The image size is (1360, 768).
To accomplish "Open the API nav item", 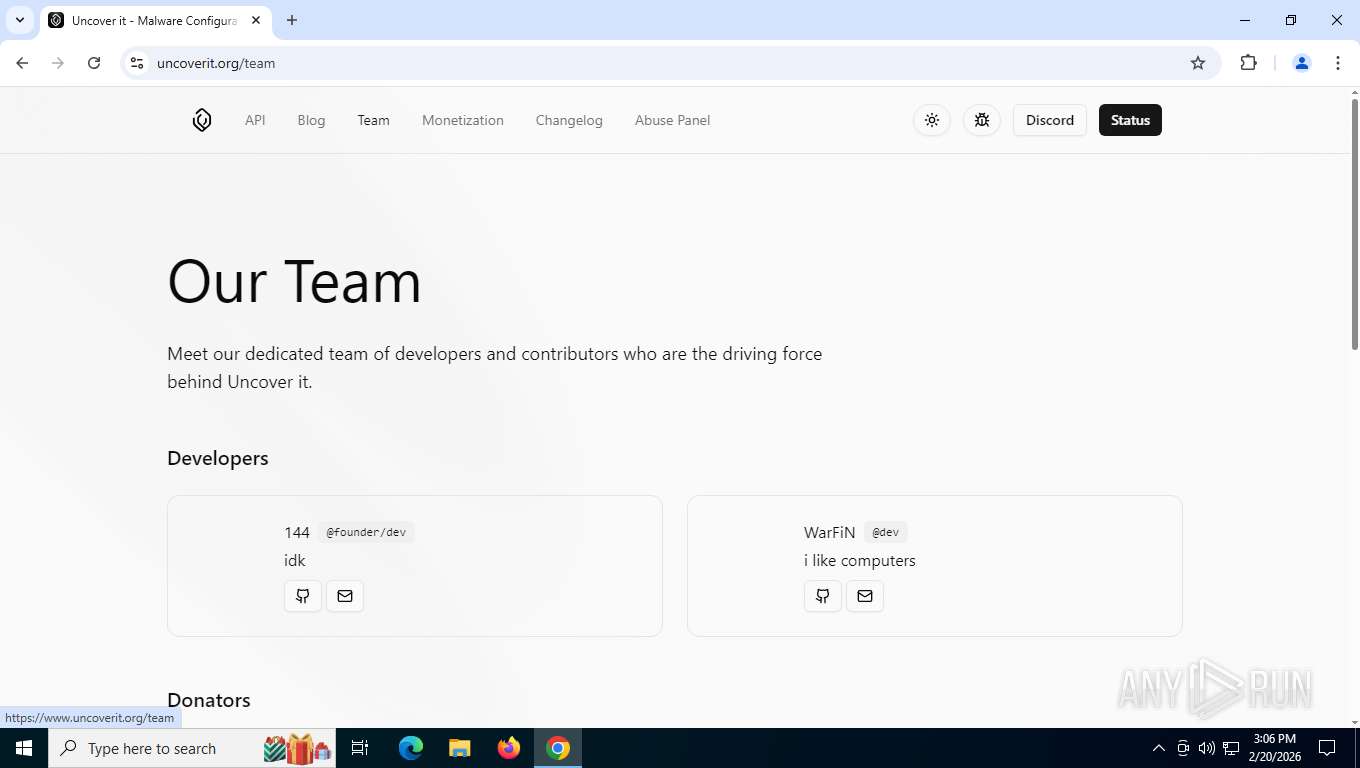I will point(255,120).
